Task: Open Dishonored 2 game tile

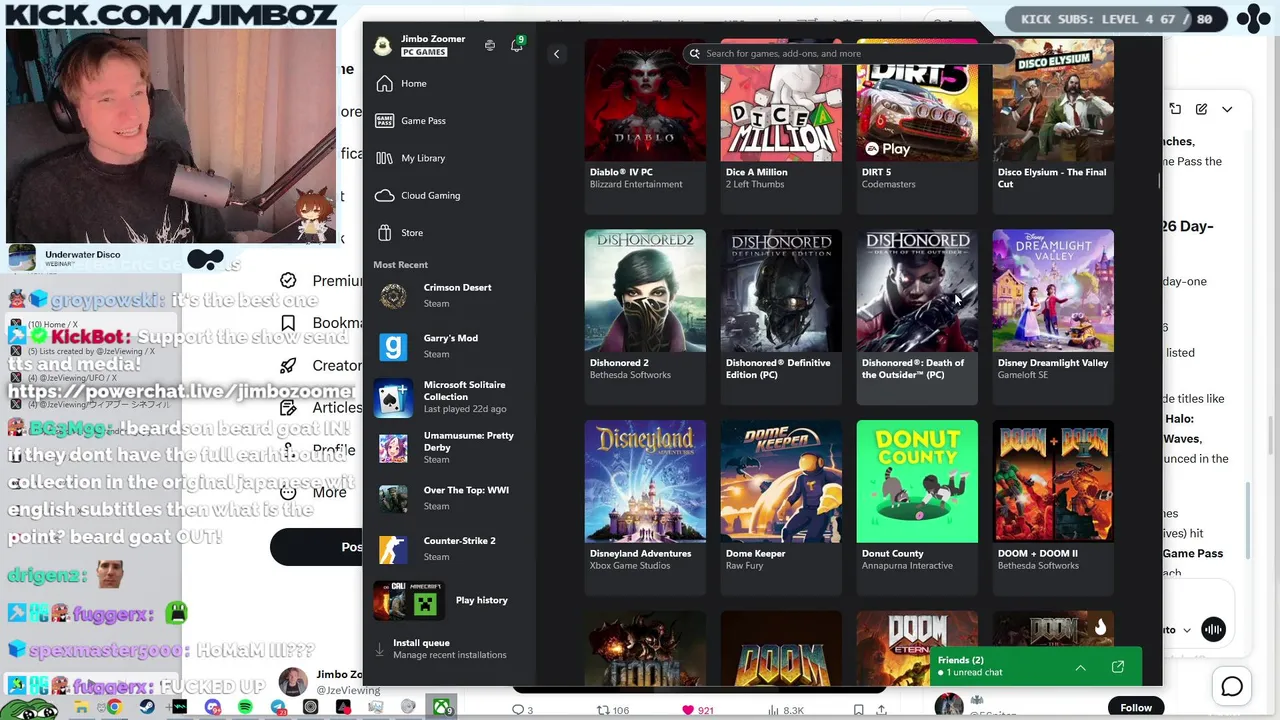Action: (645, 317)
